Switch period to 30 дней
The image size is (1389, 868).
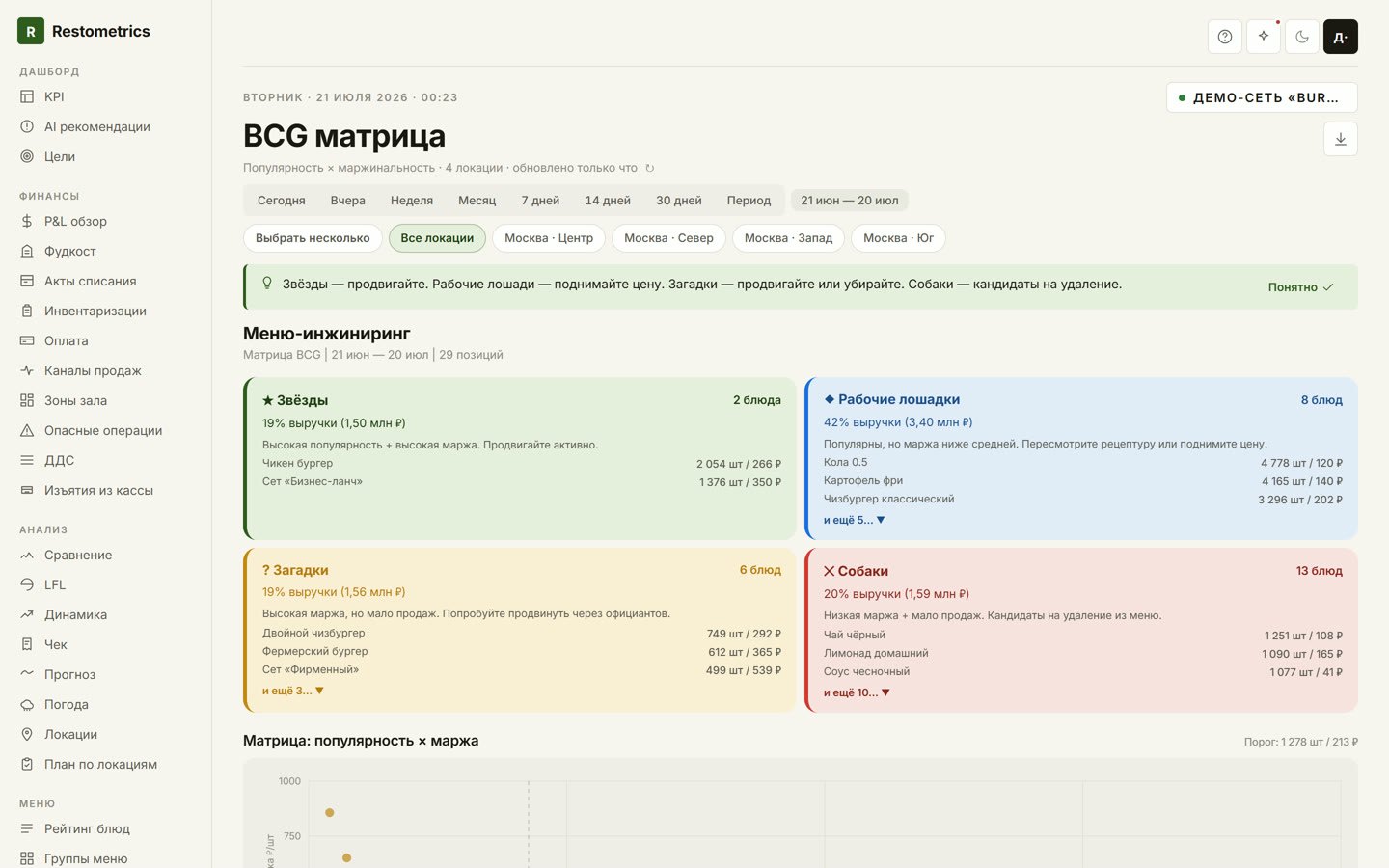coord(679,201)
